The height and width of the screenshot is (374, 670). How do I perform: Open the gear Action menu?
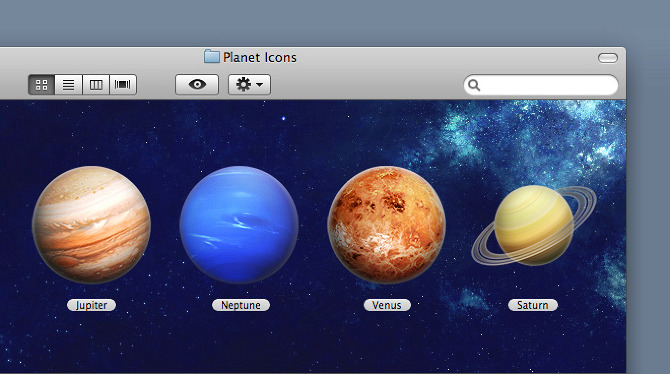coord(250,85)
